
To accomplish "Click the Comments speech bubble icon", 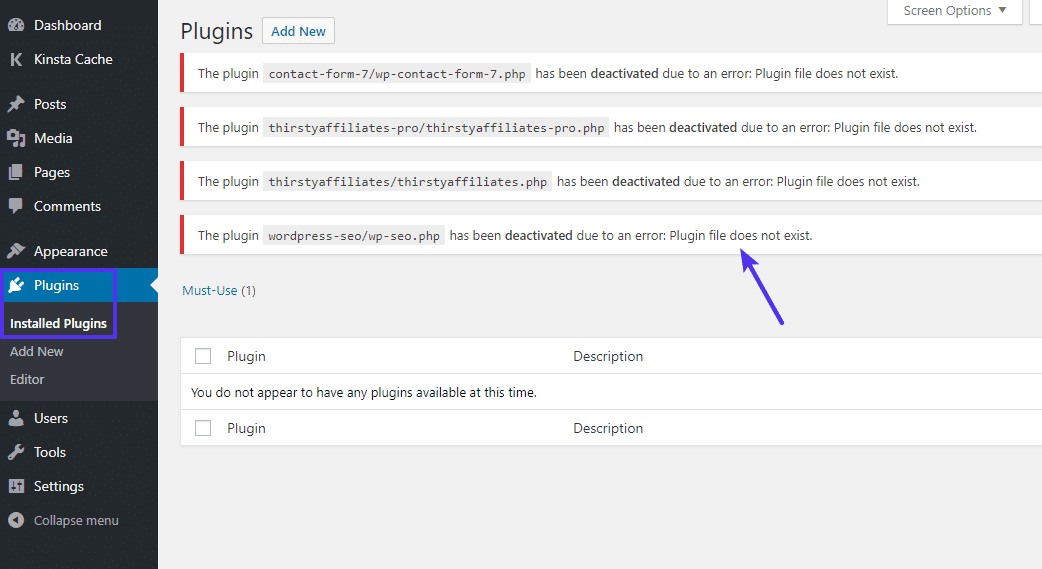I will pos(16,206).
